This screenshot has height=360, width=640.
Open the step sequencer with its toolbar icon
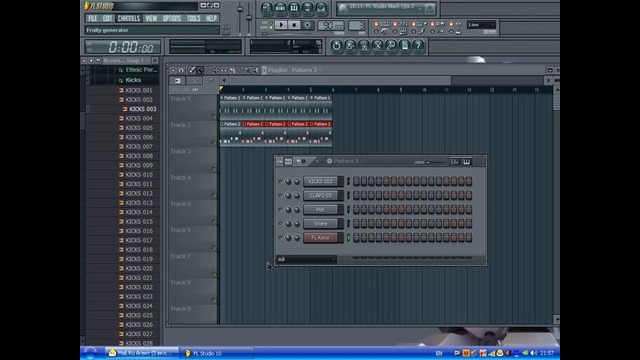click(x=280, y=8)
